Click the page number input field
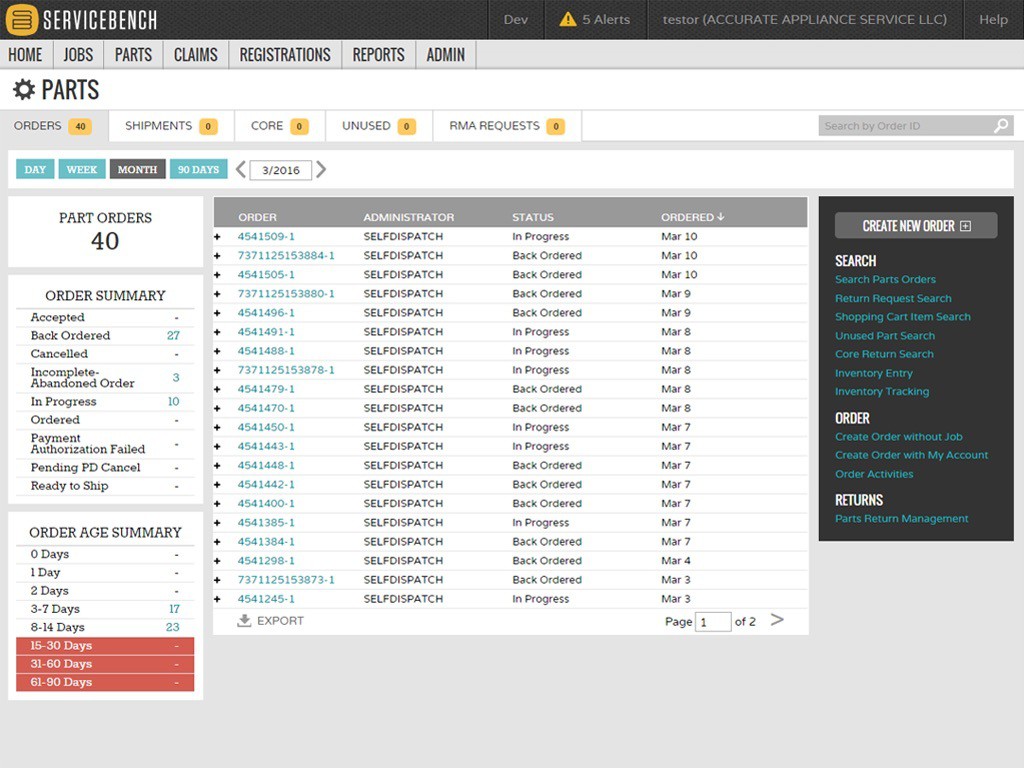1024x768 pixels. [713, 621]
